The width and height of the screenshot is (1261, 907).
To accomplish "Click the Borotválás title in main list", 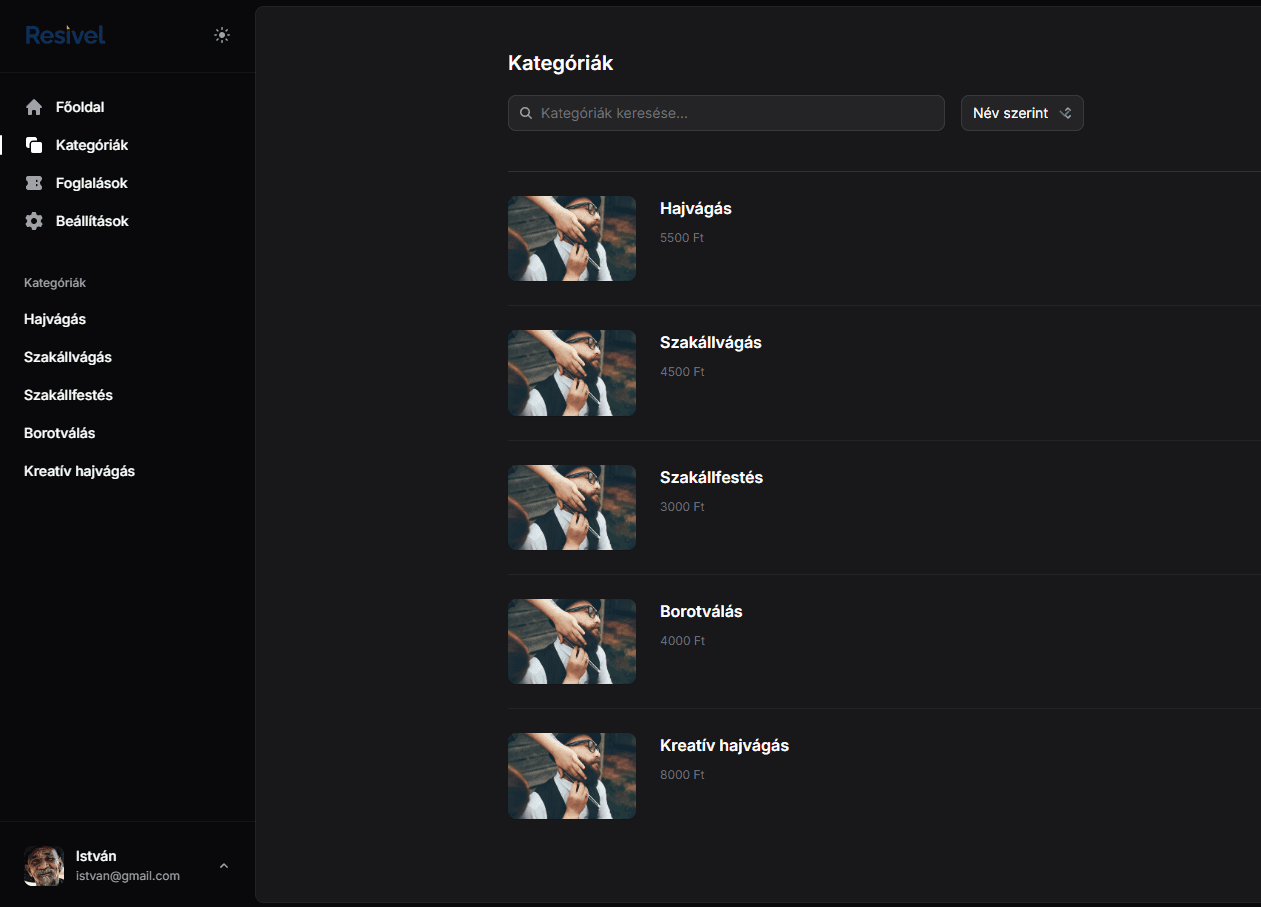I will (701, 612).
